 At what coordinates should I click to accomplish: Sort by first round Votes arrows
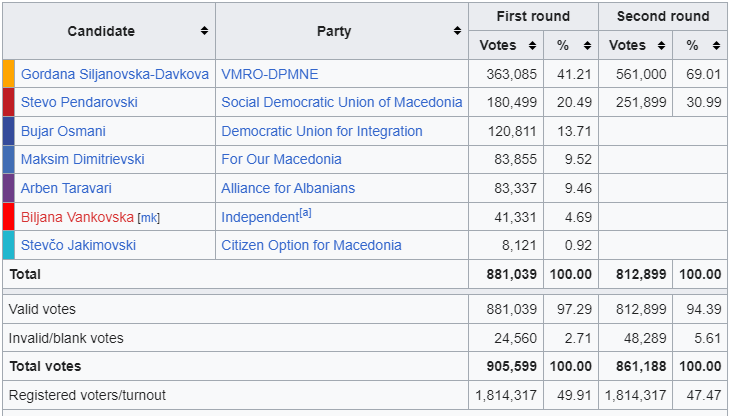click(533, 46)
